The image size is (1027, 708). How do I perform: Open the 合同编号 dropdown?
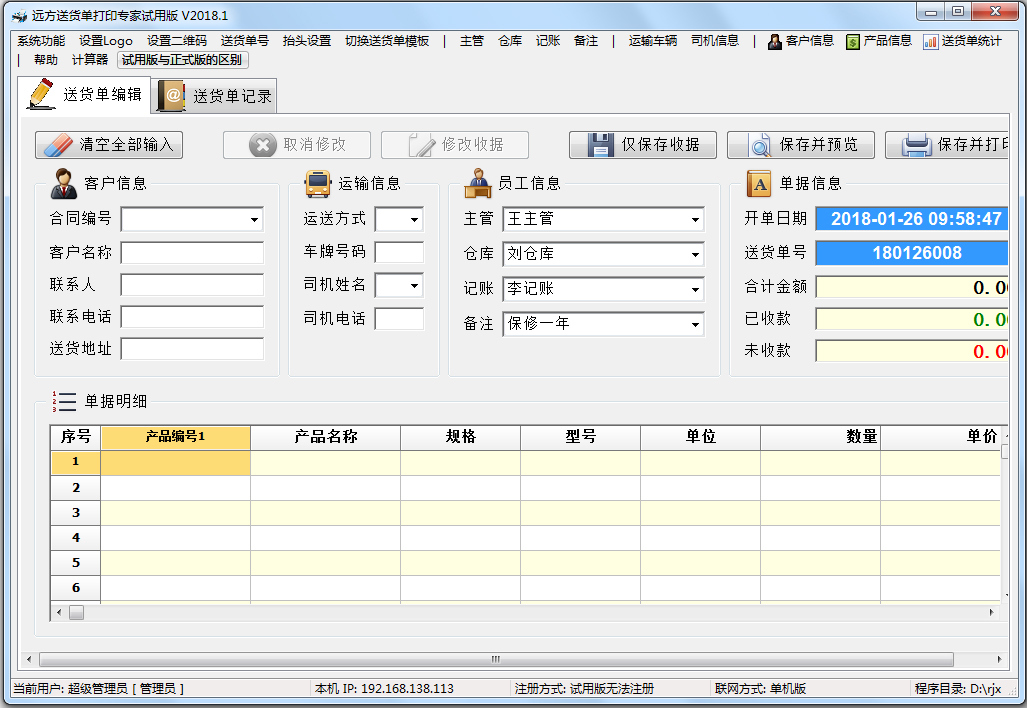254,220
